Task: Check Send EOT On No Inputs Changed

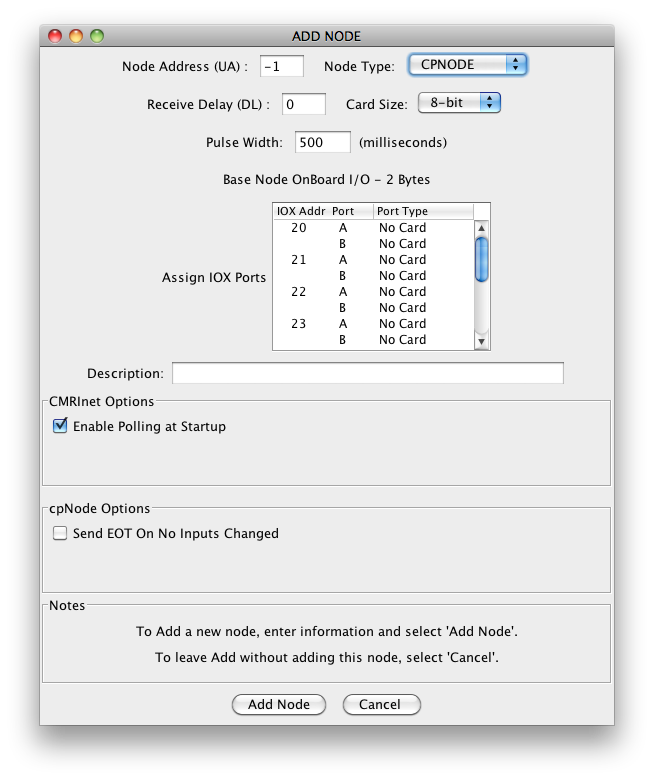Action: click(x=60, y=533)
